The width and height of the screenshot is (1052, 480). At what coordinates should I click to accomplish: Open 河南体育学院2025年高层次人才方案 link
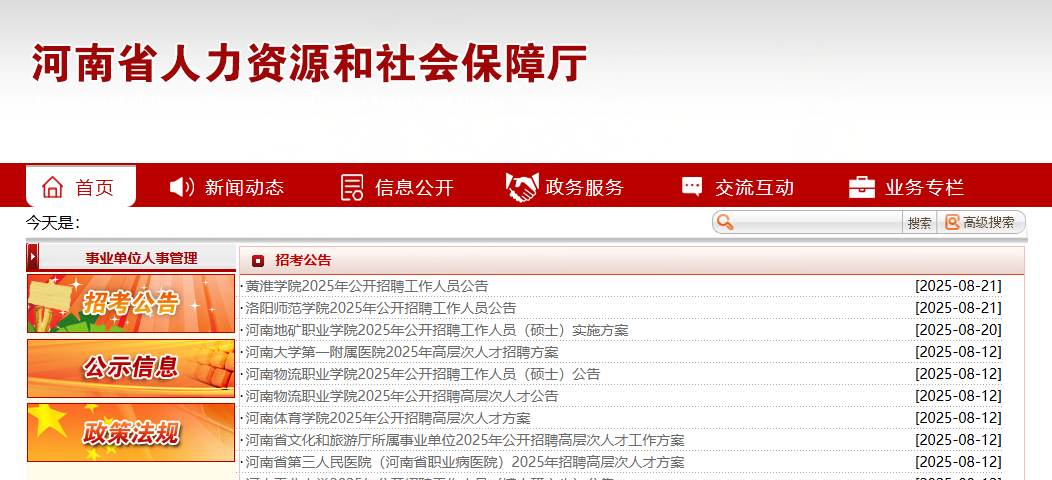[388, 418]
